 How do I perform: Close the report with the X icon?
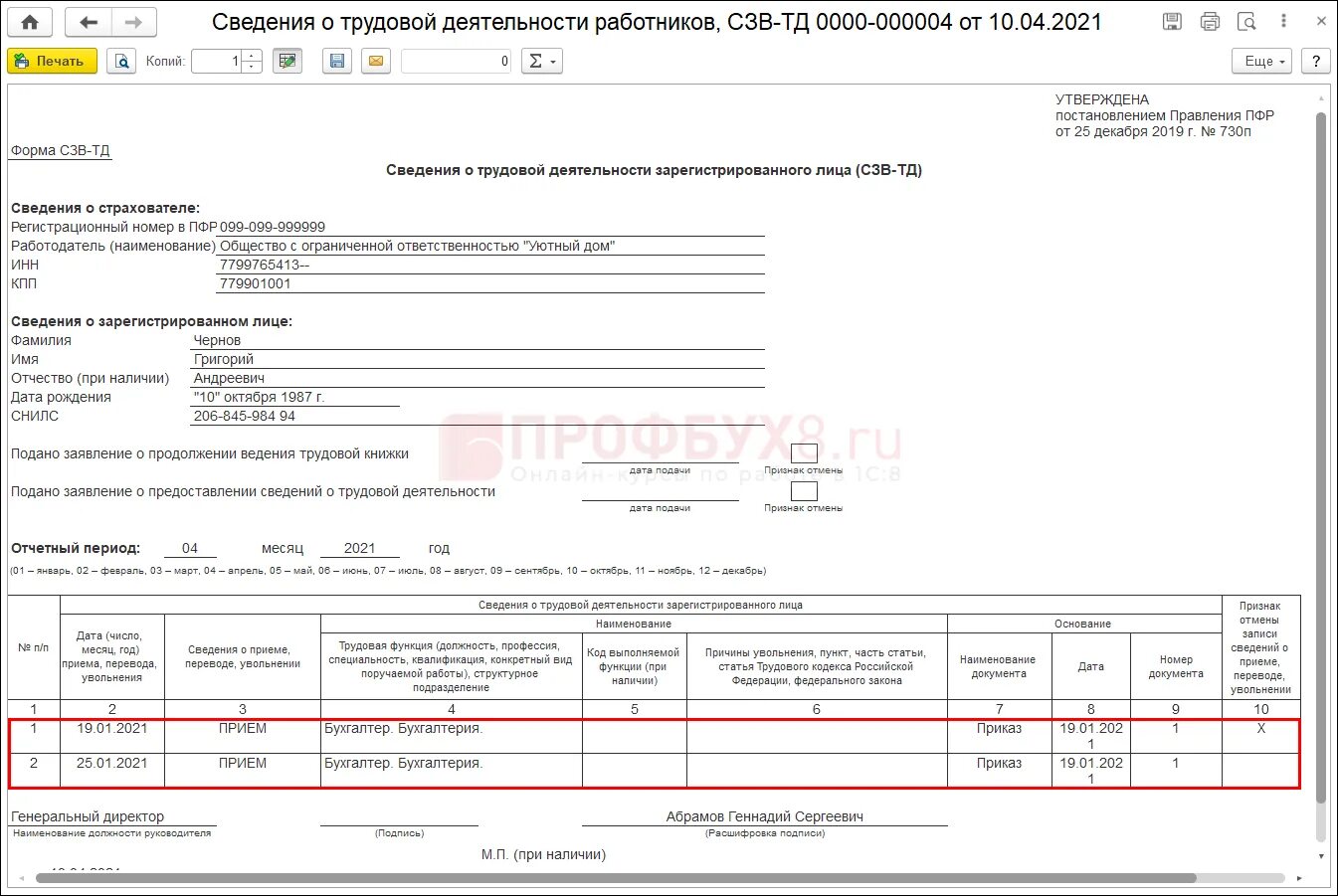click(1320, 22)
